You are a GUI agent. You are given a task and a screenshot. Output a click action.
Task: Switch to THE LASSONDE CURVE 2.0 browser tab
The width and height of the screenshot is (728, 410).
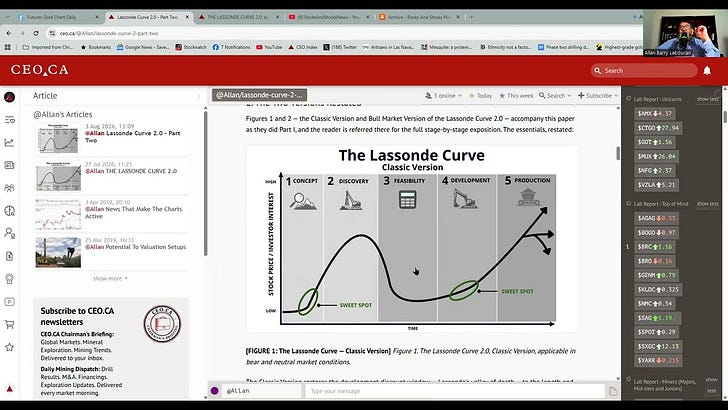tap(237, 17)
